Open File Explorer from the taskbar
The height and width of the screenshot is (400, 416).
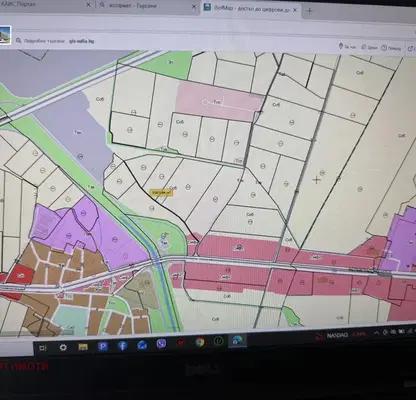[x=83, y=347]
